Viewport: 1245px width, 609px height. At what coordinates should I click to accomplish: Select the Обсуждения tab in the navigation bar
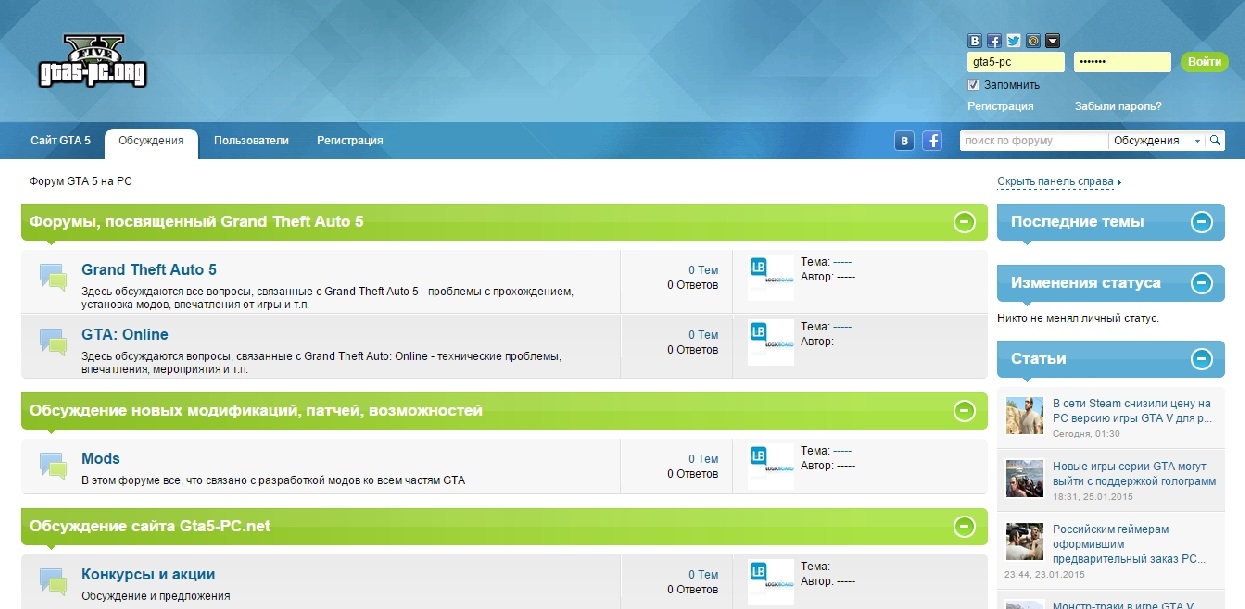(x=151, y=141)
